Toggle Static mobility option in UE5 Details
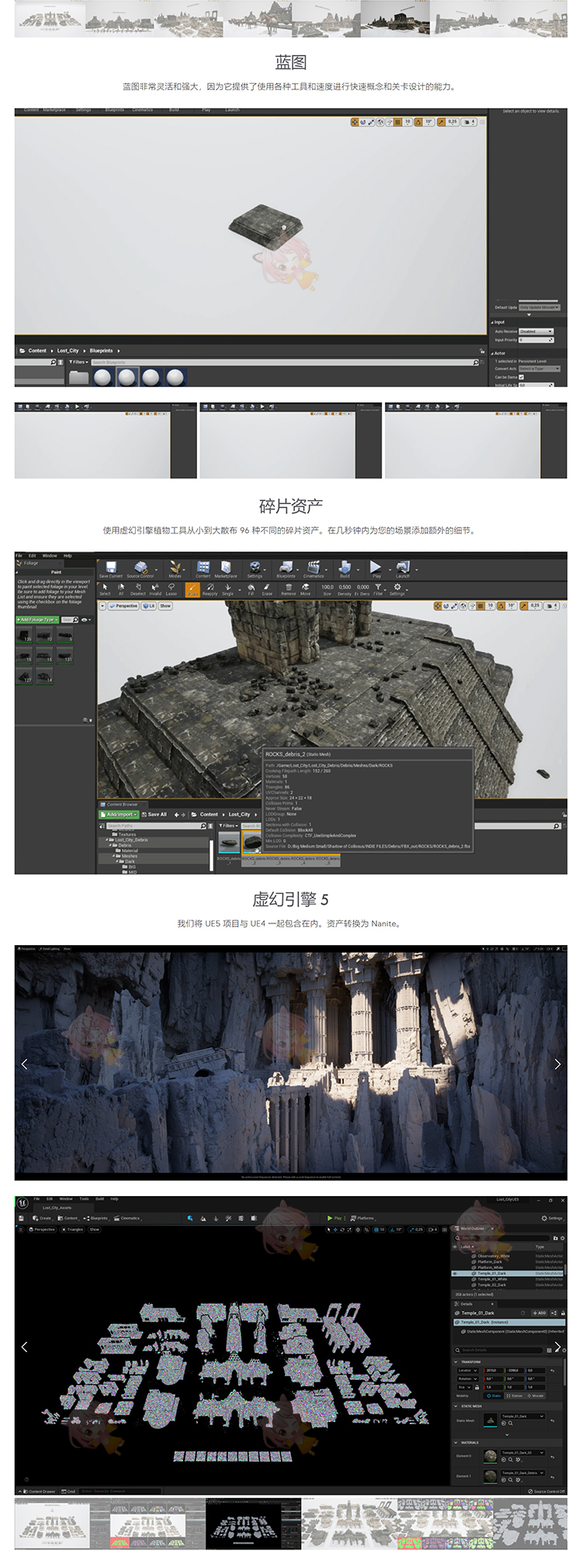The height and width of the screenshot is (1568, 582). pyautogui.click(x=494, y=1396)
